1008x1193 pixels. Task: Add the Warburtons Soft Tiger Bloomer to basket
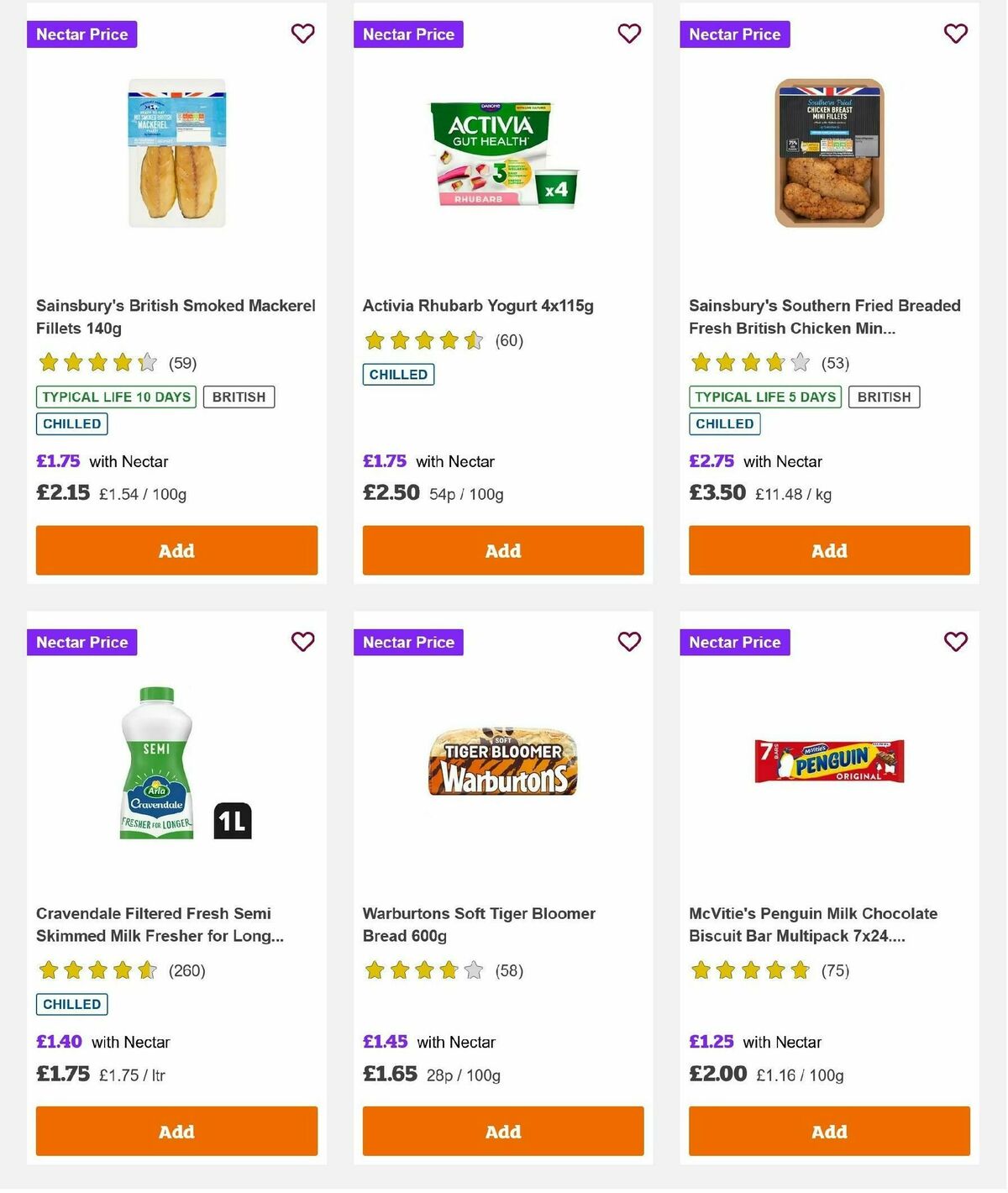coord(502,1131)
